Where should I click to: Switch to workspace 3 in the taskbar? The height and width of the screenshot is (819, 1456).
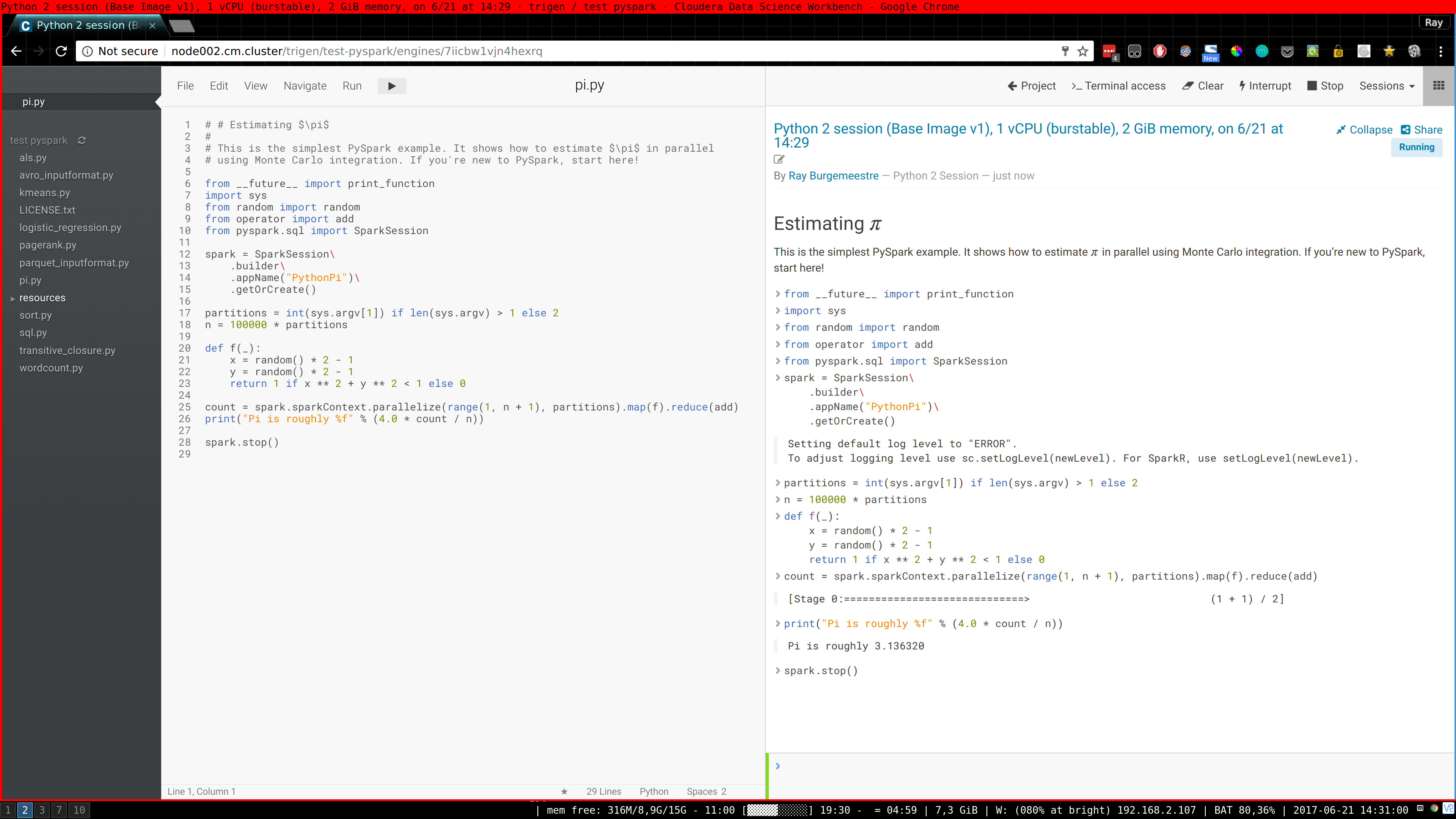coord(42,810)
